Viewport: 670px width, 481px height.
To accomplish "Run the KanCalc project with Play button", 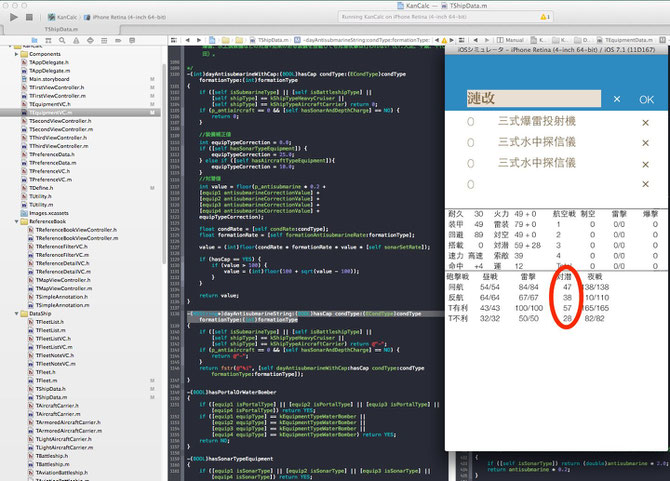I will tap(14, 17).
